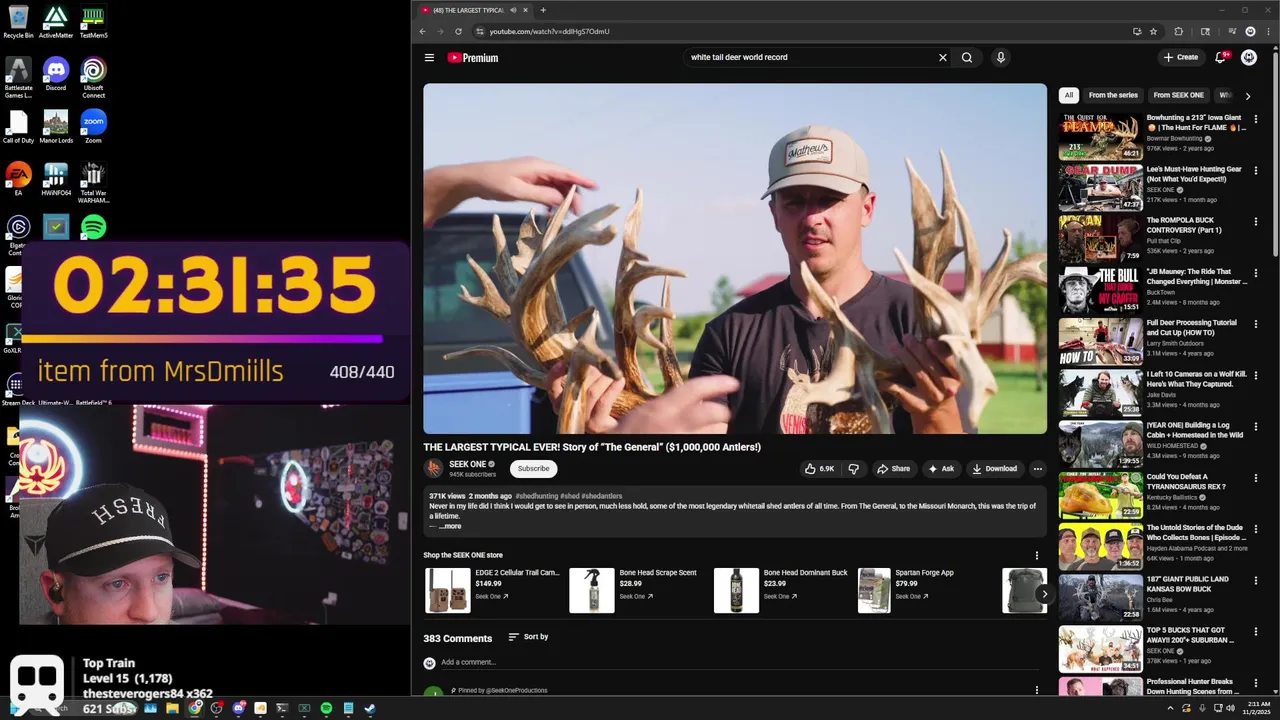Open menu for Full Deer Processing Tutorial video
Image resolution: width=1280 pixels, height=720 pixels.
1256,324
